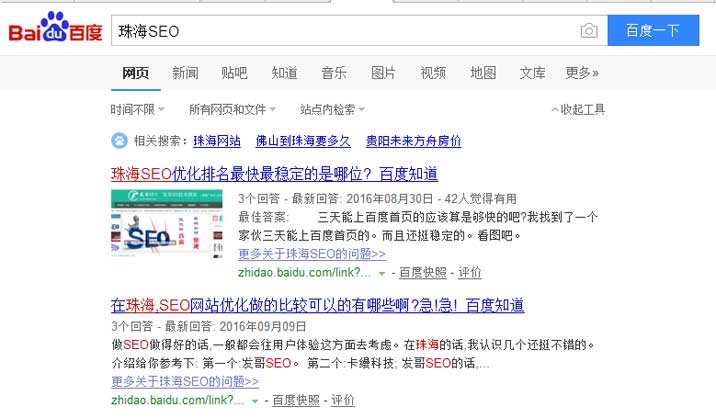This screenshot has height=418, width=716.
Task: Click related search 贵阳未来方舟房价
Action: [413, 141]
